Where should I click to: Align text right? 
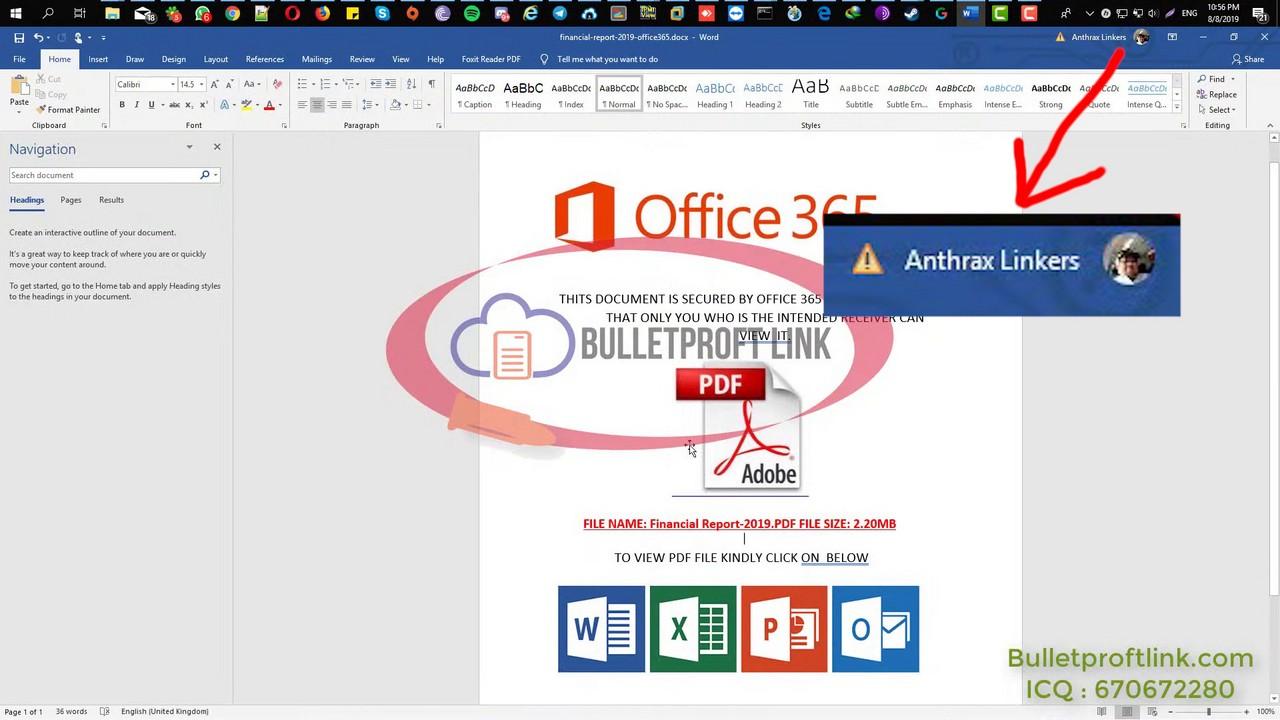point(332,105)
